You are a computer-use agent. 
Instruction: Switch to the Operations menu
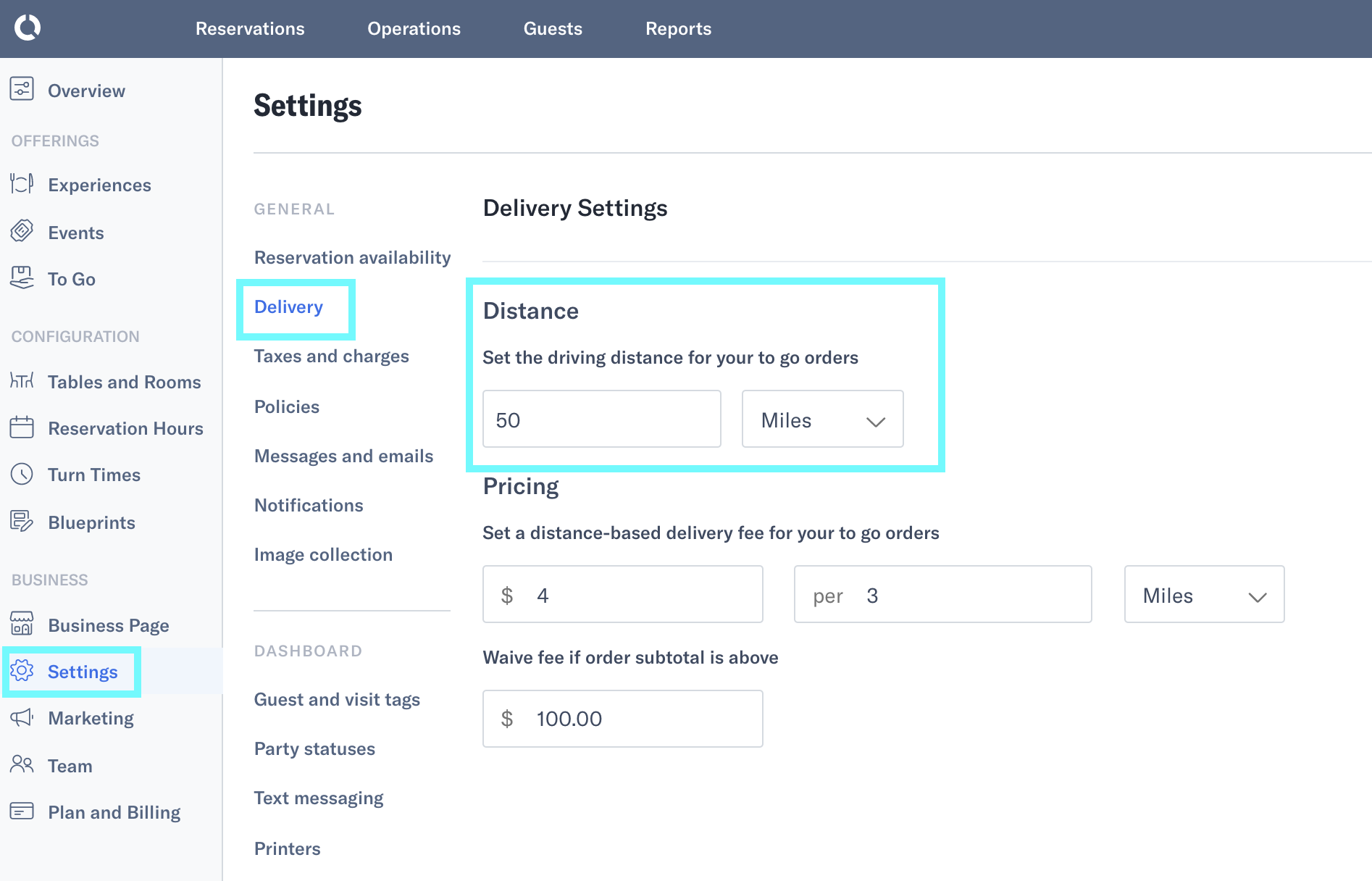(x=414, y=28)
